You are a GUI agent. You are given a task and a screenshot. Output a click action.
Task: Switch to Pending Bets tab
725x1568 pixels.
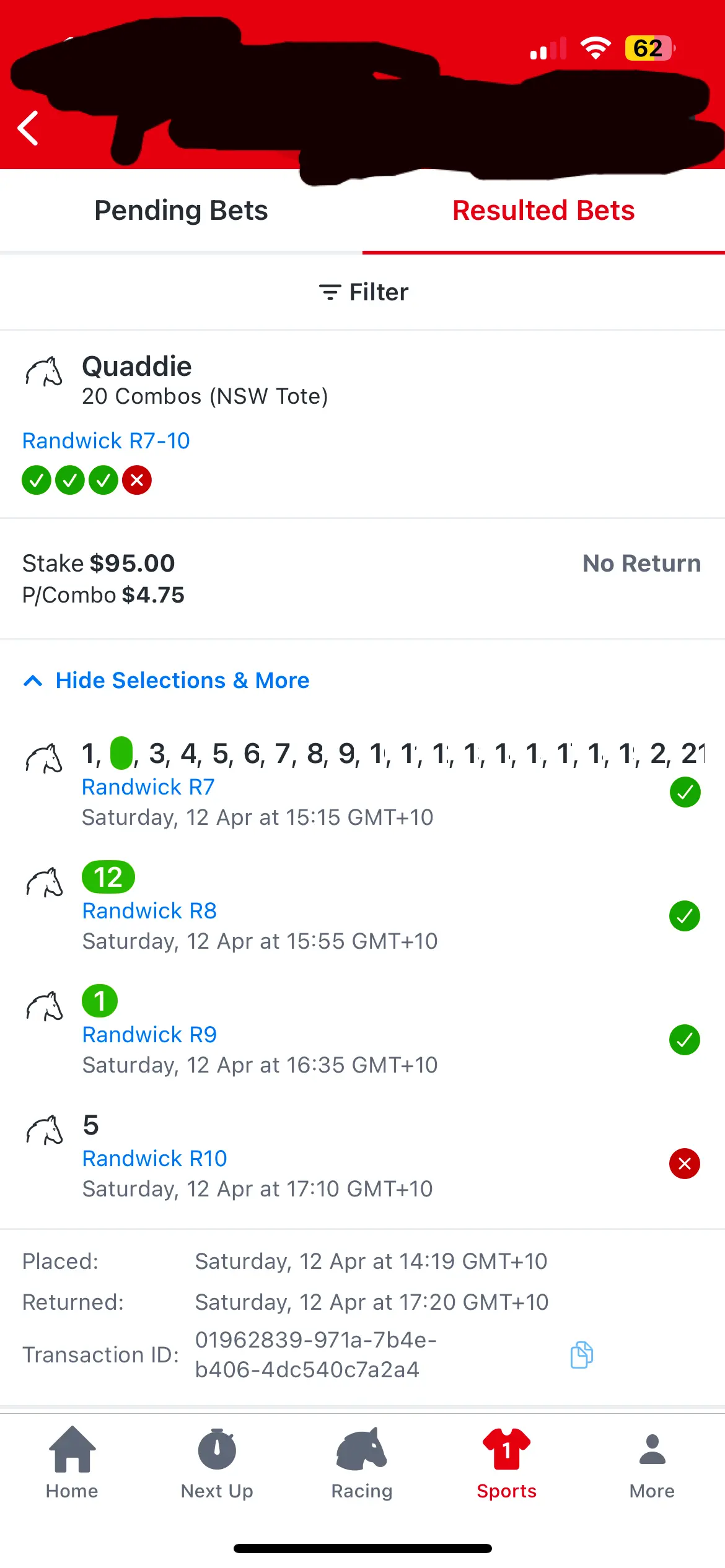[x=181, y=211]
